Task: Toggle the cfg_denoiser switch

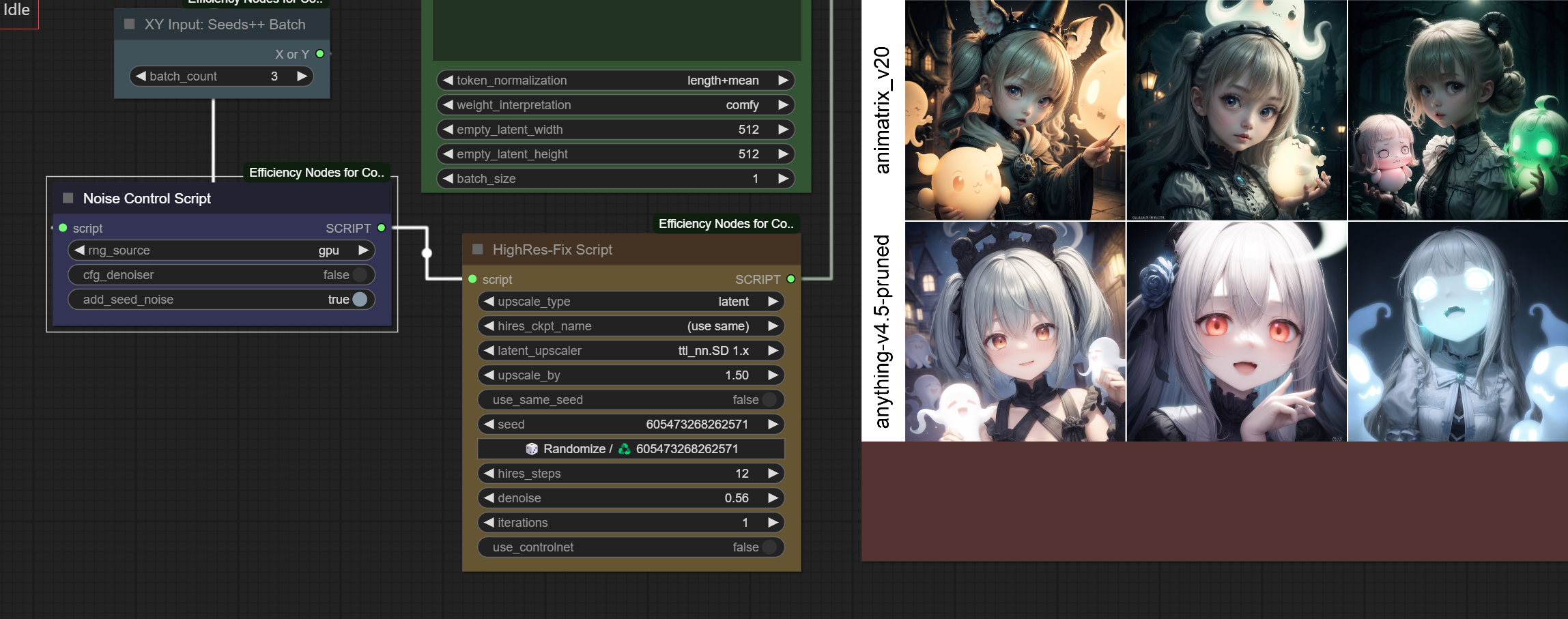Action: click(360, 275)
